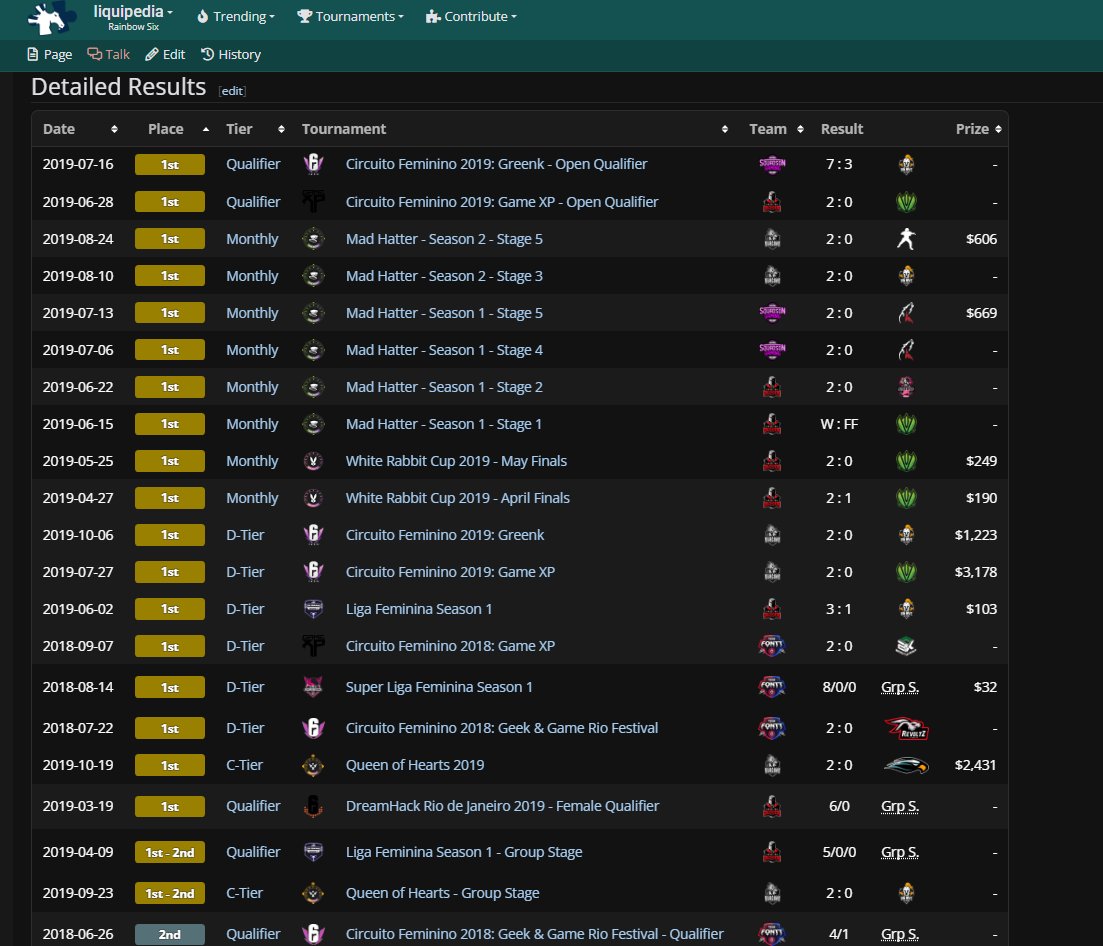Open the Edit tab
Viewport: 1103px width, 946px height.
(165, 54)
